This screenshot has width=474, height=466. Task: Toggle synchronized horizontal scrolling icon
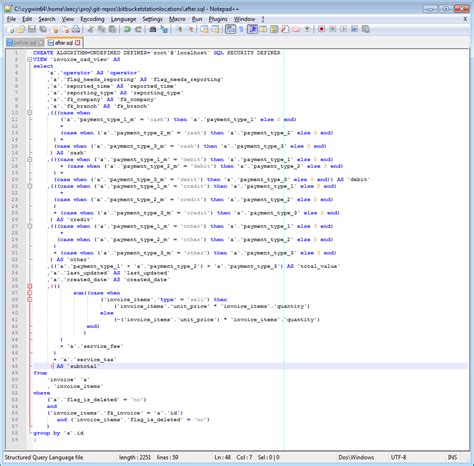pyautogui.click(x=215, y=29)
